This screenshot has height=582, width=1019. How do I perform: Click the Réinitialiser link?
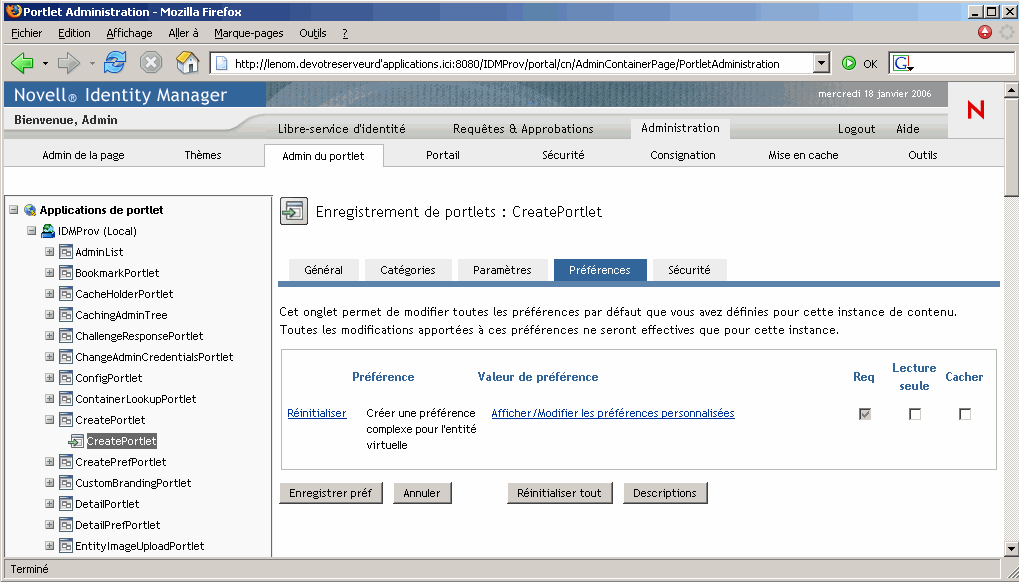[316, 413]
